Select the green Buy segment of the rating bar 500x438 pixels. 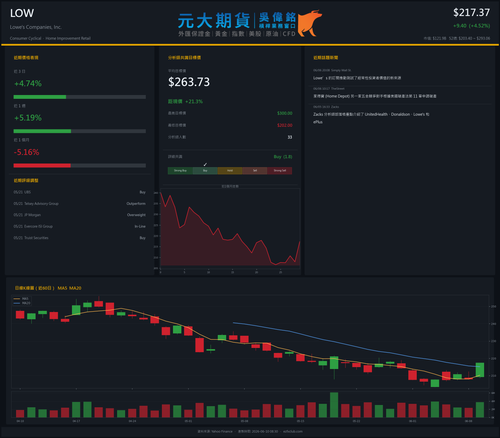(x=205, y=171)
